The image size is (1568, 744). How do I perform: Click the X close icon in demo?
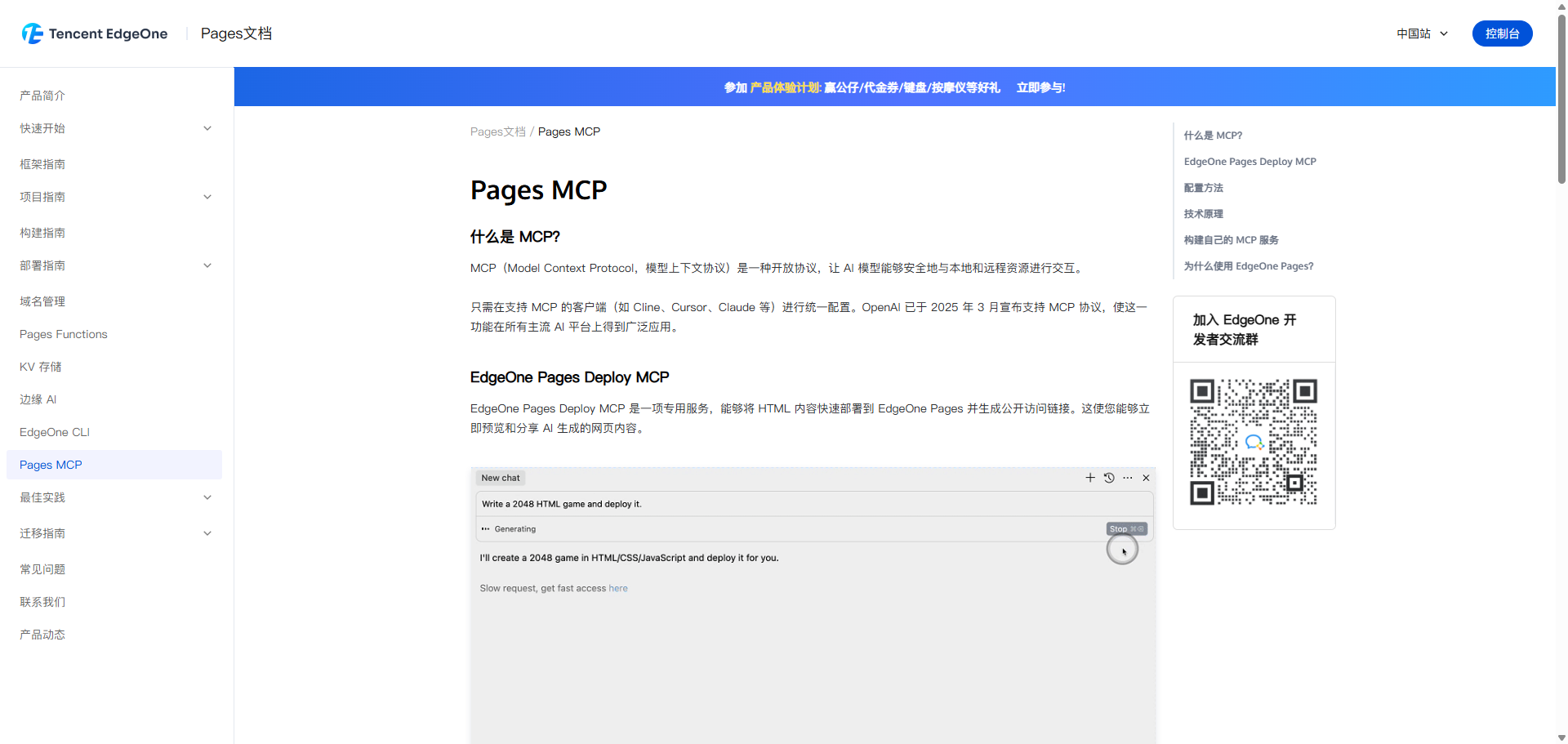click(1146, 478)
